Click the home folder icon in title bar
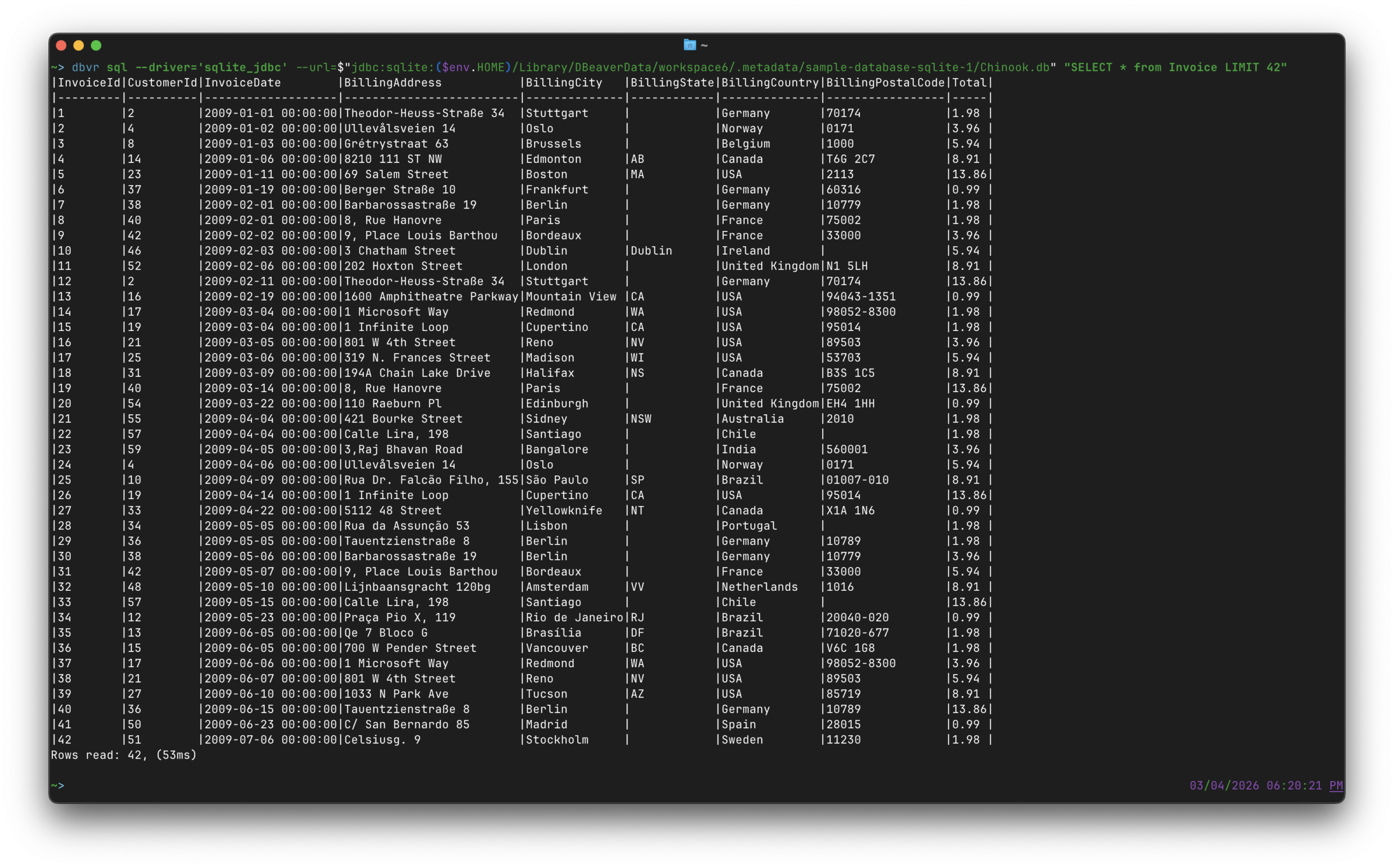The width and height of the screenshot is (1394, 868). pos(689,45)
